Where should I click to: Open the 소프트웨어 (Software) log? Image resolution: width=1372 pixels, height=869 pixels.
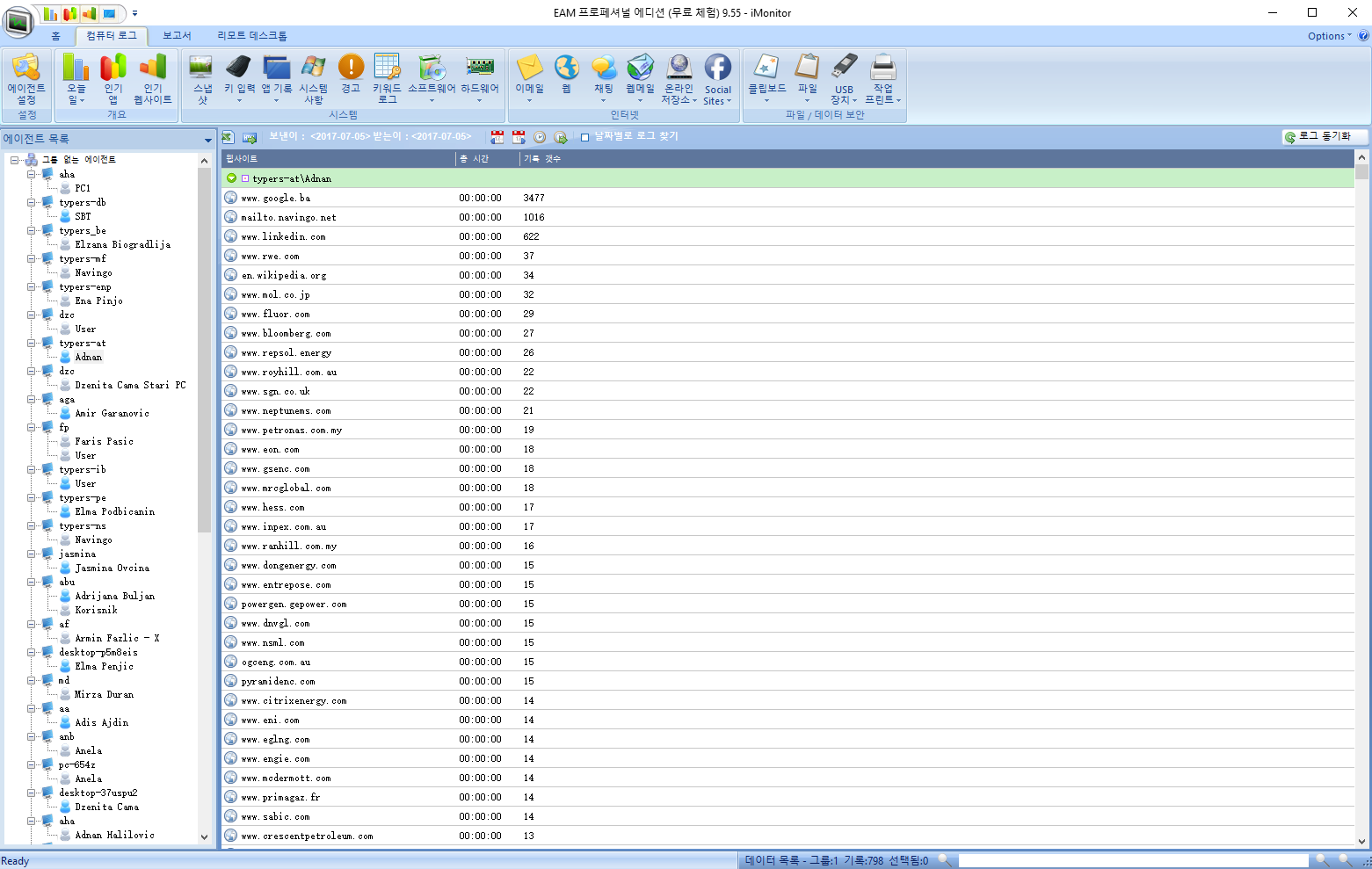point(432,79)
